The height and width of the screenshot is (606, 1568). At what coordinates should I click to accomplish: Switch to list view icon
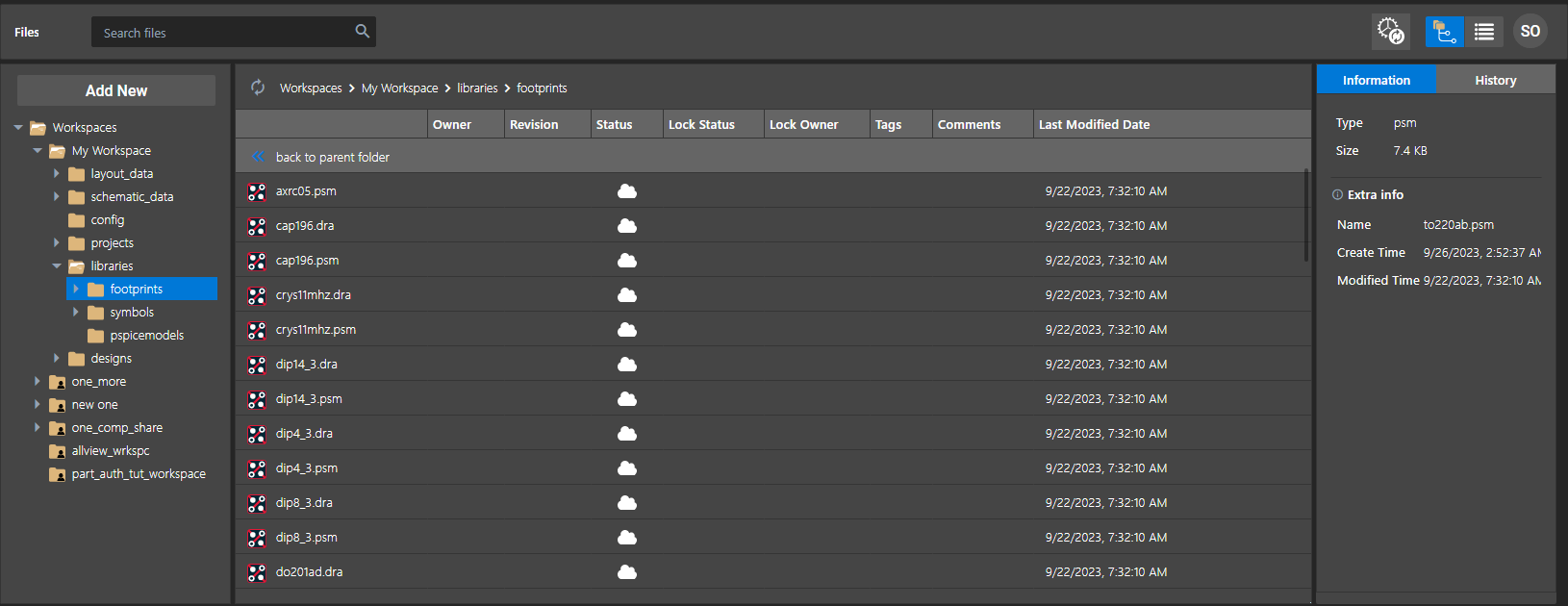[x=1484, y=32]
